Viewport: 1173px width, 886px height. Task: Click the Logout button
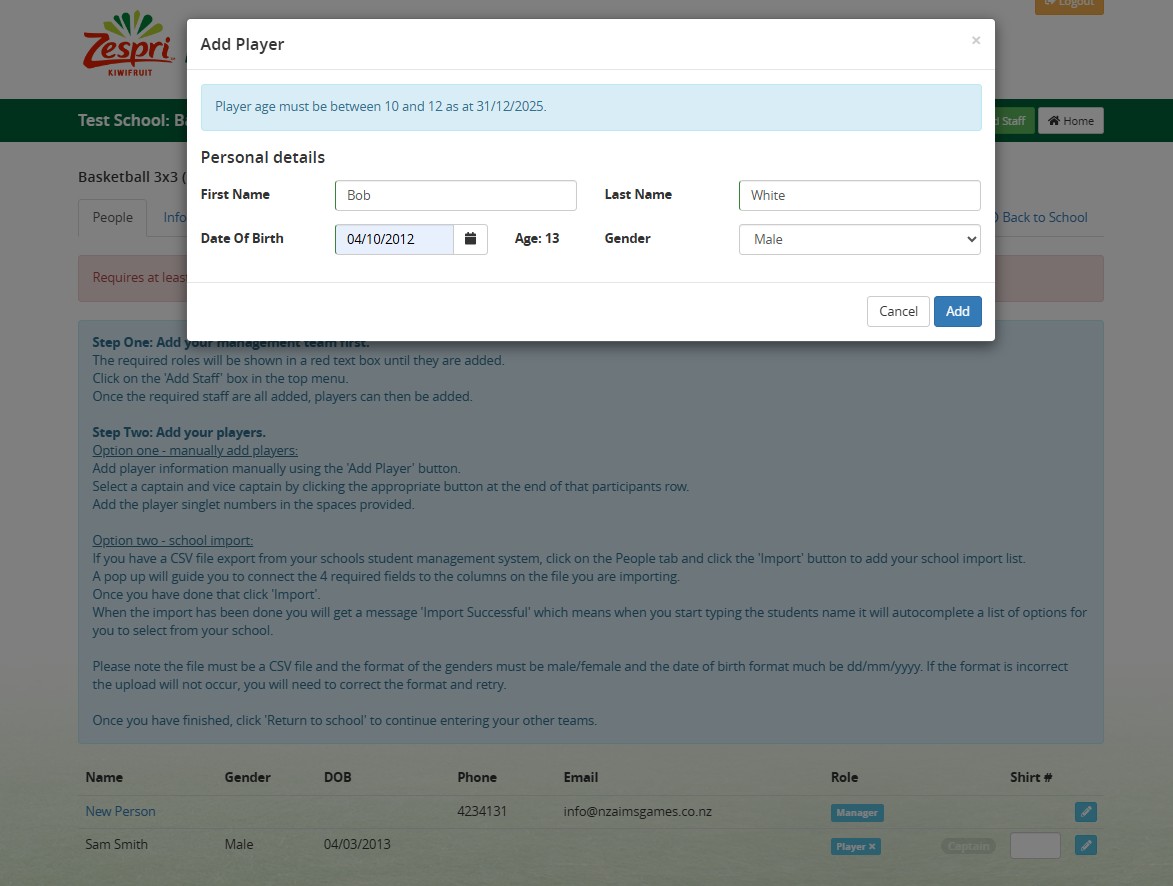click(1068, 4)
